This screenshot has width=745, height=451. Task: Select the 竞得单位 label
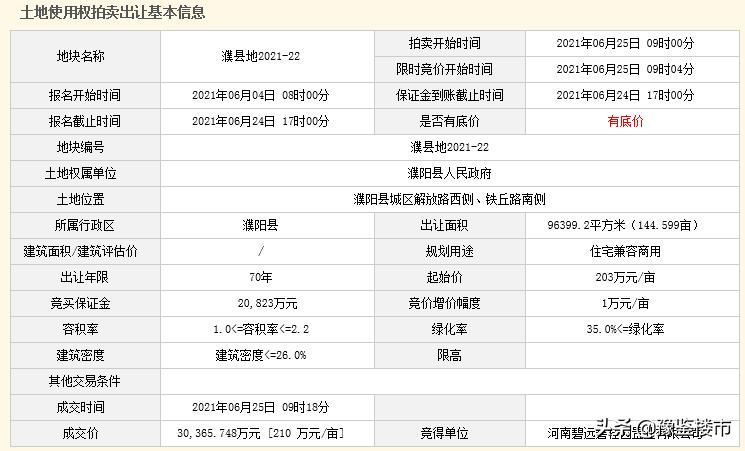click(x=444, y=433)
